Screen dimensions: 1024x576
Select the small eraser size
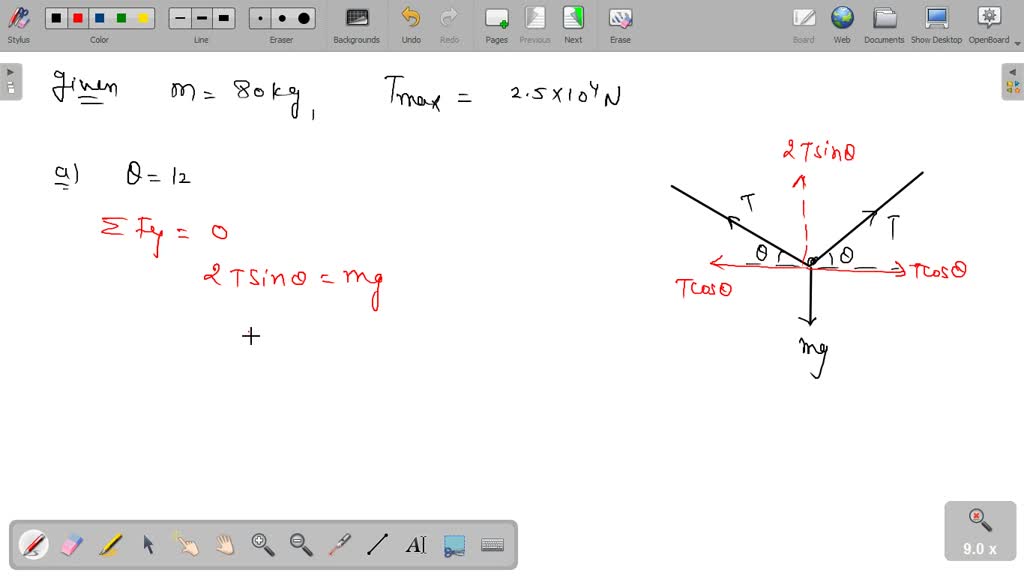click(x=260, y=18)
